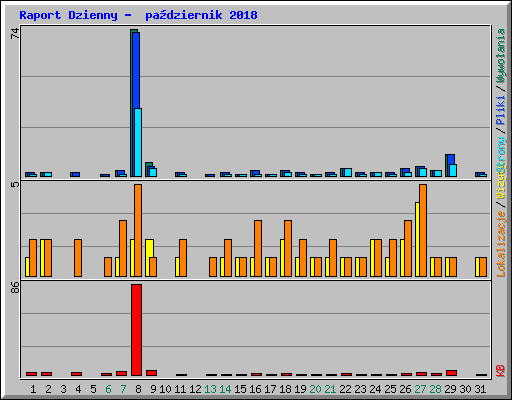
Task: Click the 'Lokalizacje' legend label
Action: [x=500, y=243]
